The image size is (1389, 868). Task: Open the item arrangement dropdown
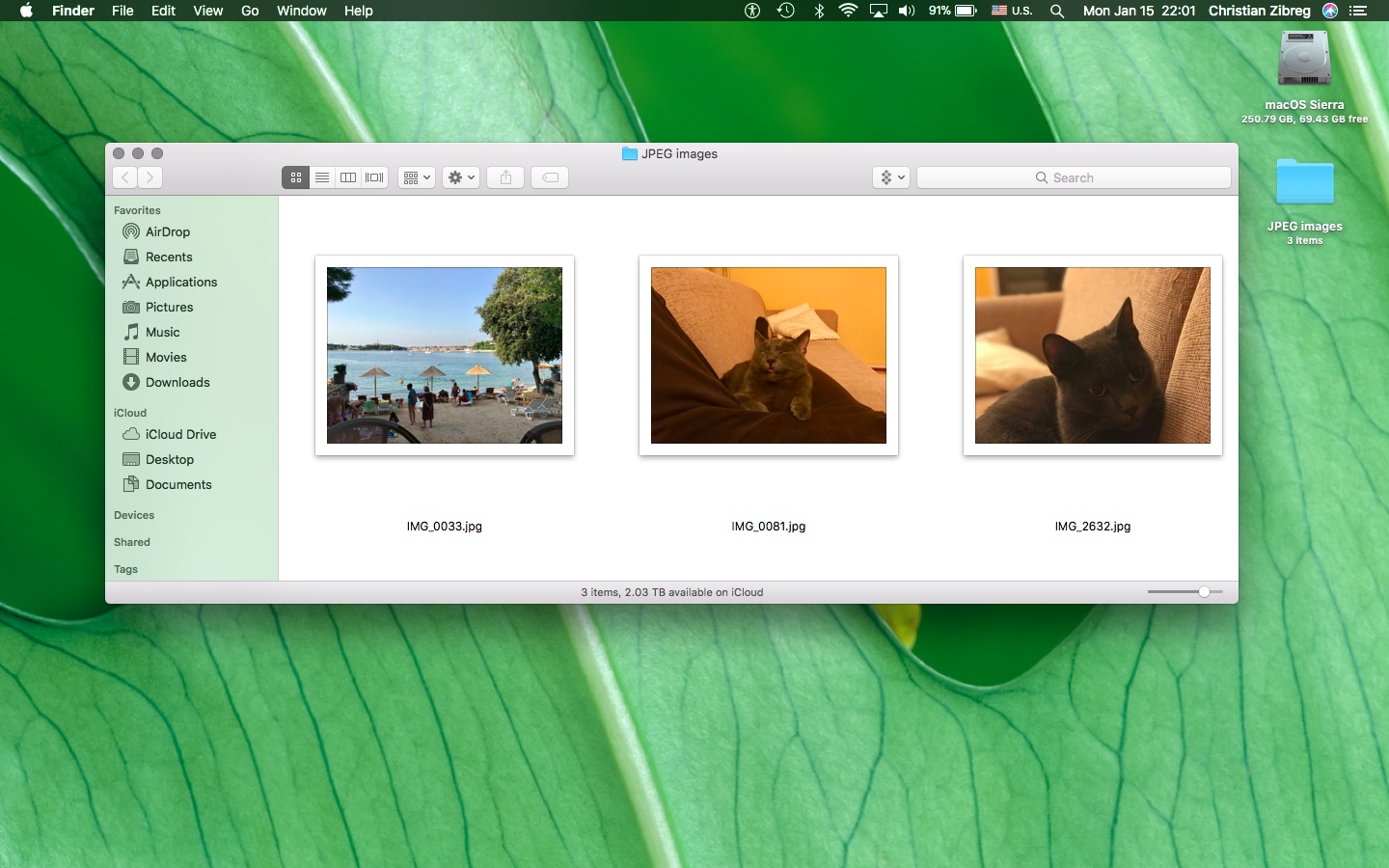point(417,177)
